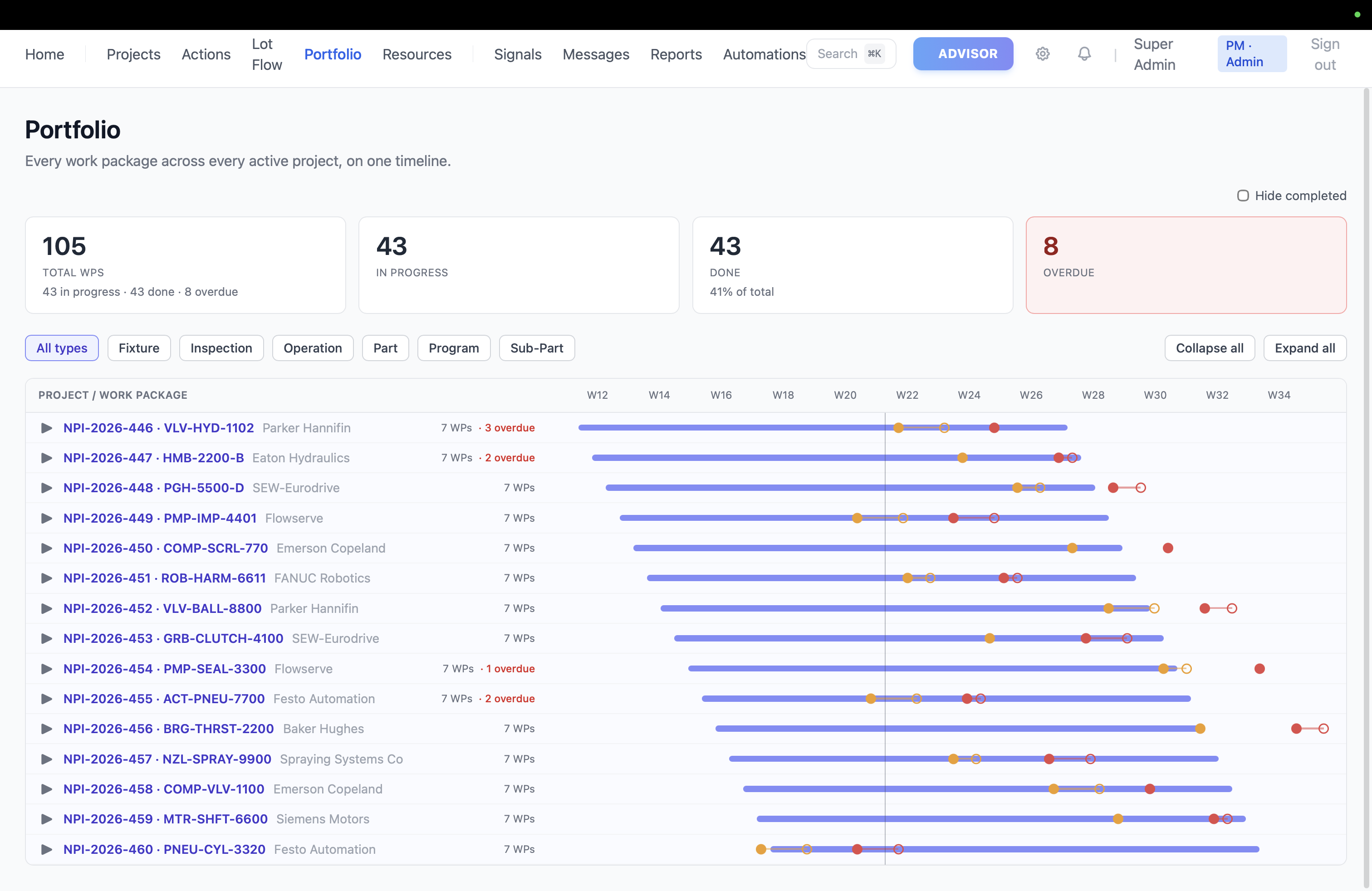
Task: Click Collapse all button
Action: [1210, 348]
